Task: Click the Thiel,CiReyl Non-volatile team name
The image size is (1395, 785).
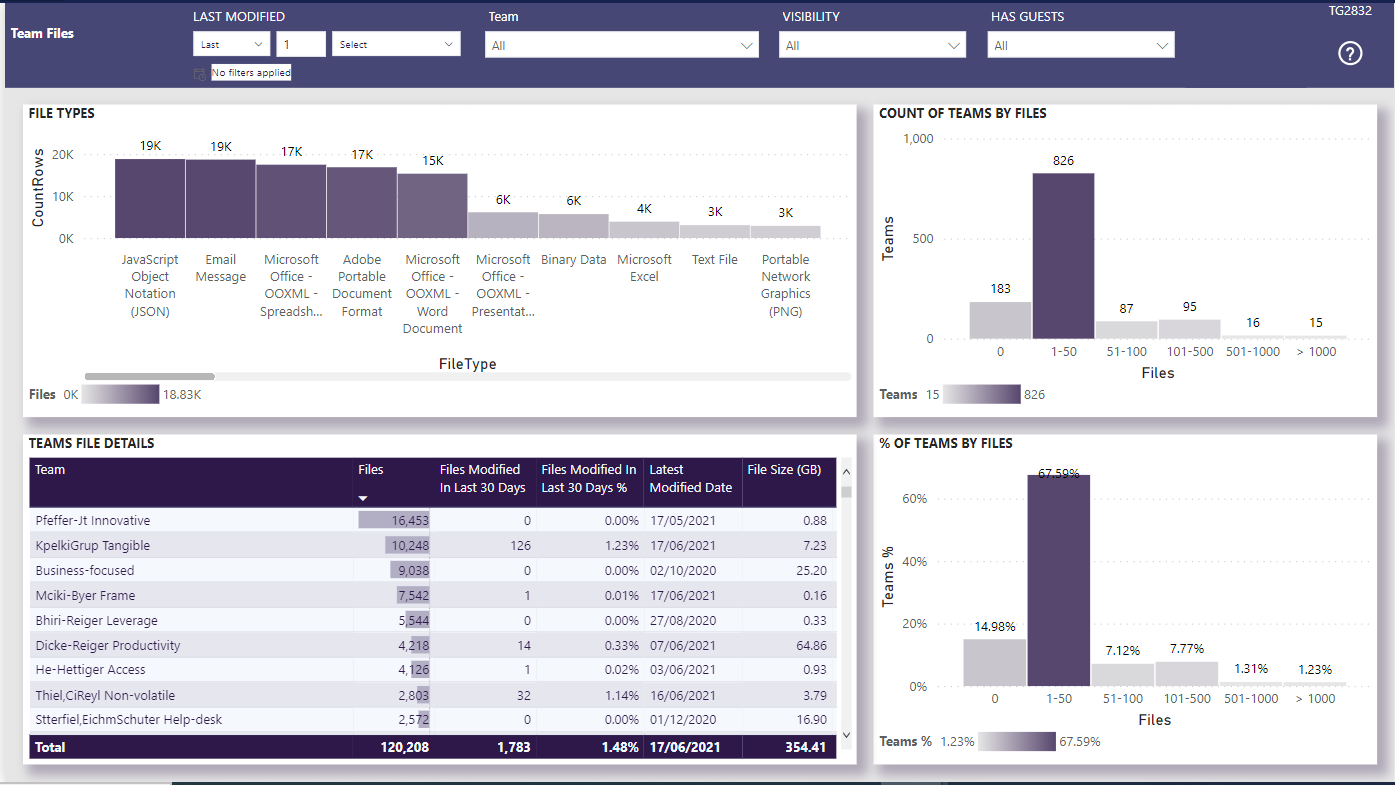Action: click(x=105, y=695)
